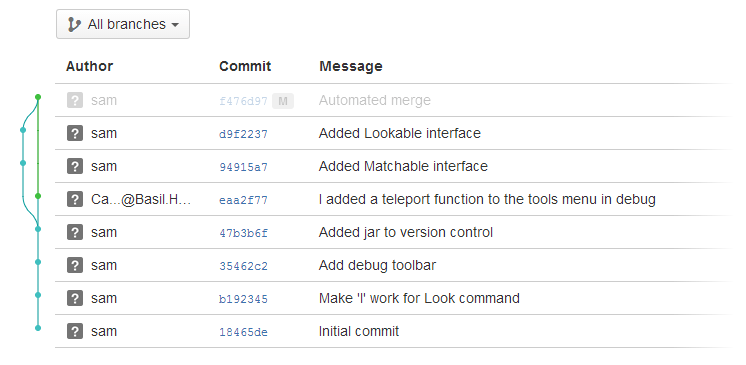Image resolution: width=746 pixels, height=365 pixels.
Task: Select the Added Matchable interface message
Action: (403, 166)
